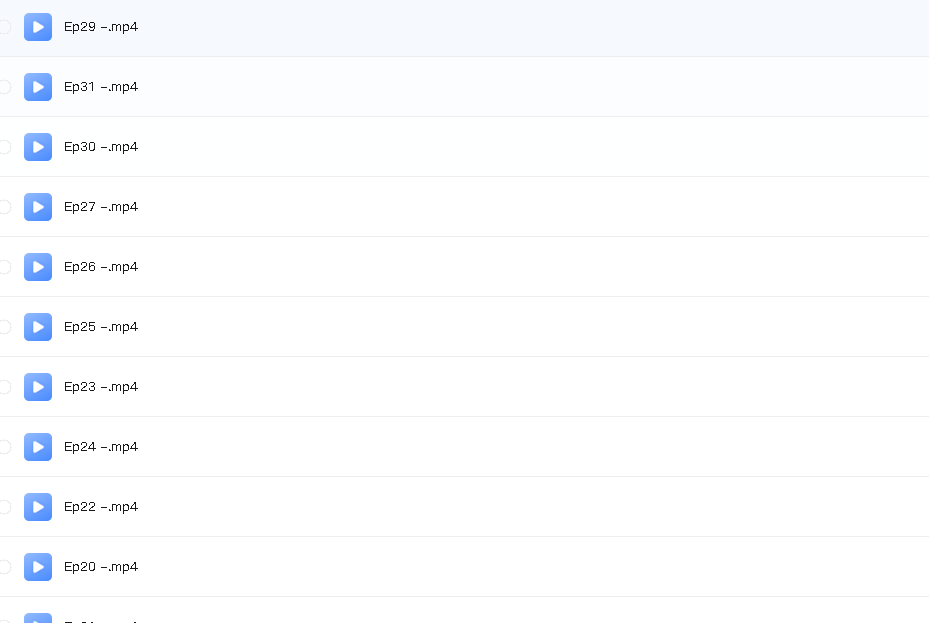
Task: Toggle the selection circle for Ep20 -.mp4
Action: [5, 567]
